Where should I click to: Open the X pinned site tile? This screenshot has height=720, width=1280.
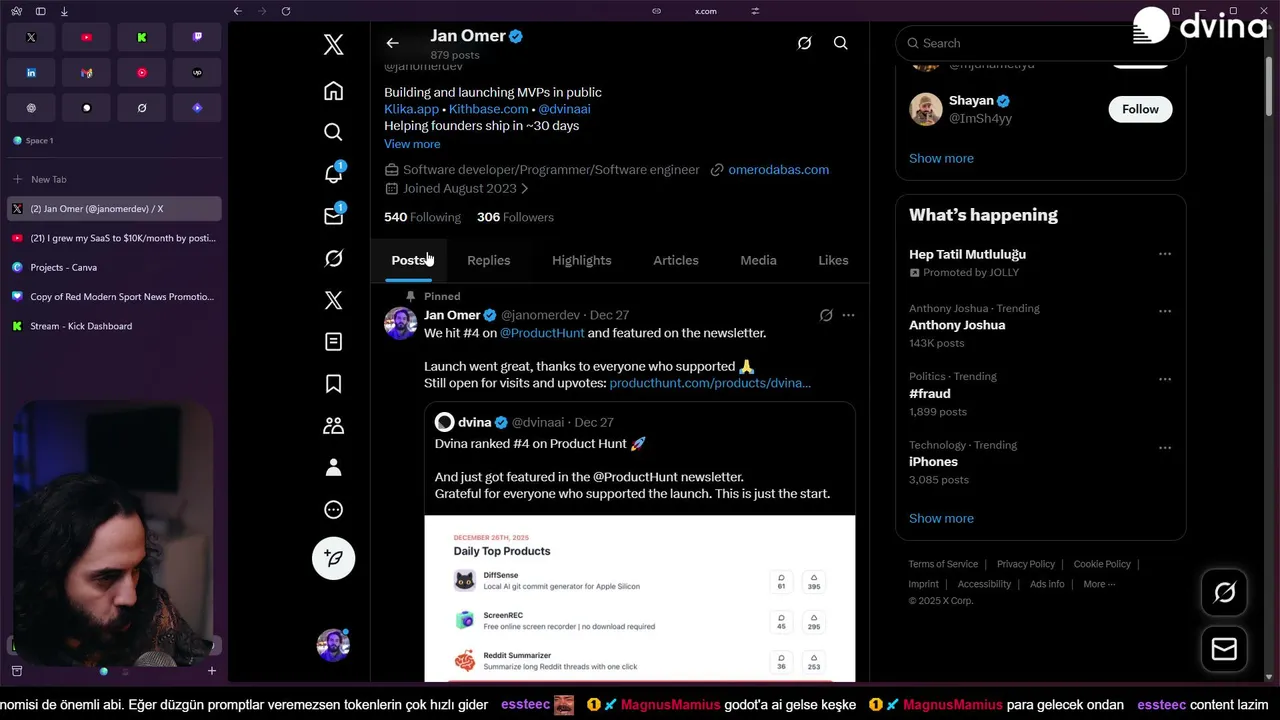pos(31,38)
